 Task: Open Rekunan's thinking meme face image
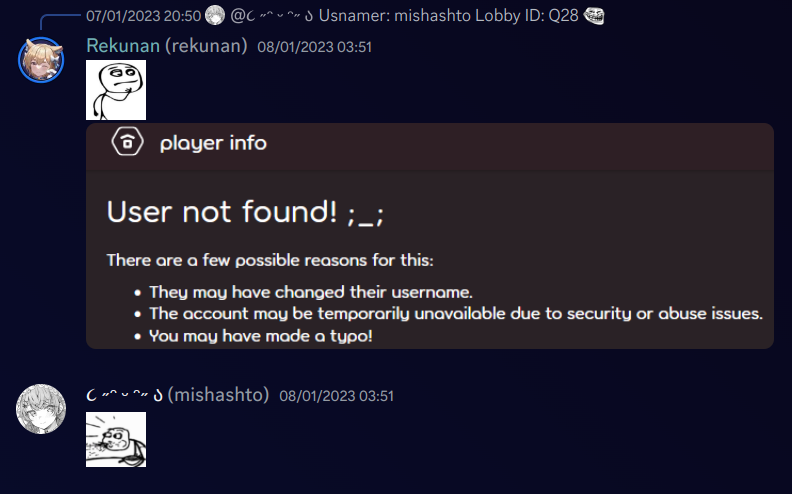pyautogui.click(x=116, y=90)
